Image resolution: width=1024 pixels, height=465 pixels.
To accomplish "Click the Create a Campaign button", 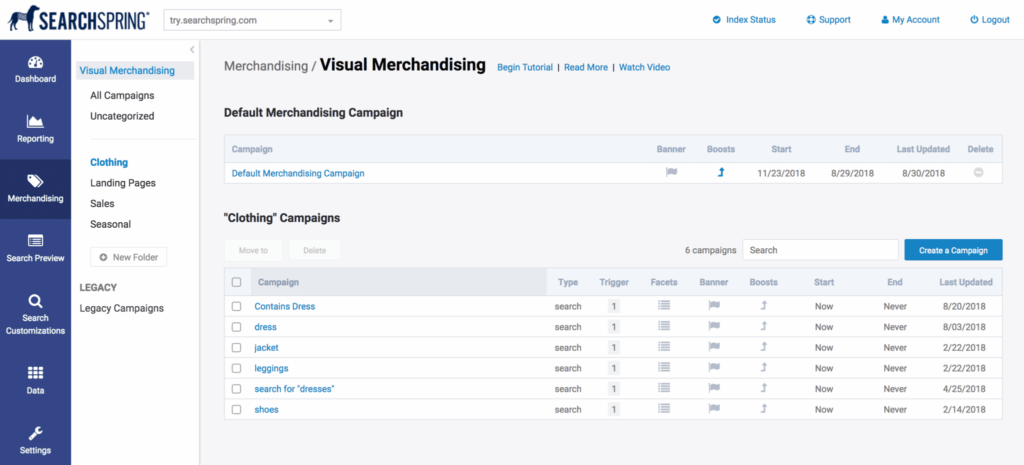I will click(x=952, y=250).
